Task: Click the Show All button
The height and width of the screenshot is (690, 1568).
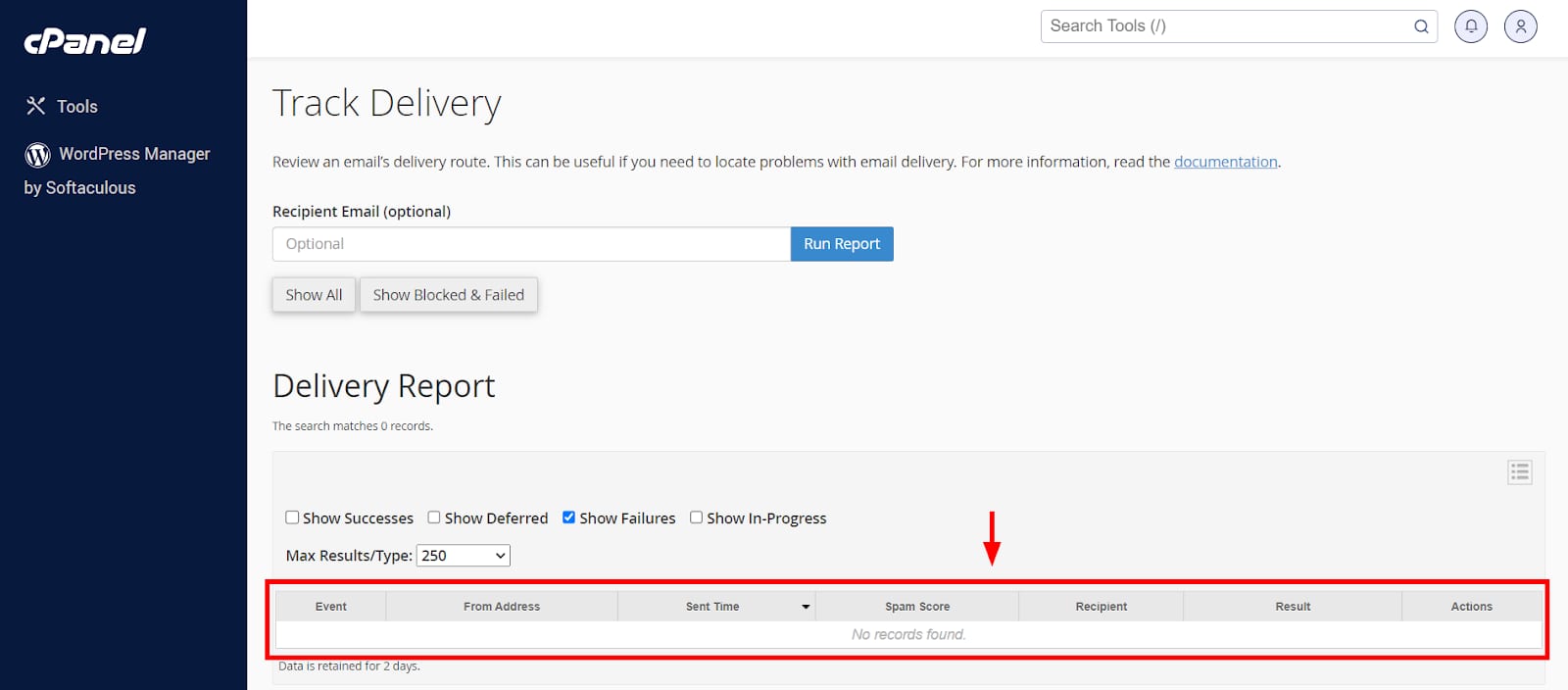Action: (x=314, y=295)
